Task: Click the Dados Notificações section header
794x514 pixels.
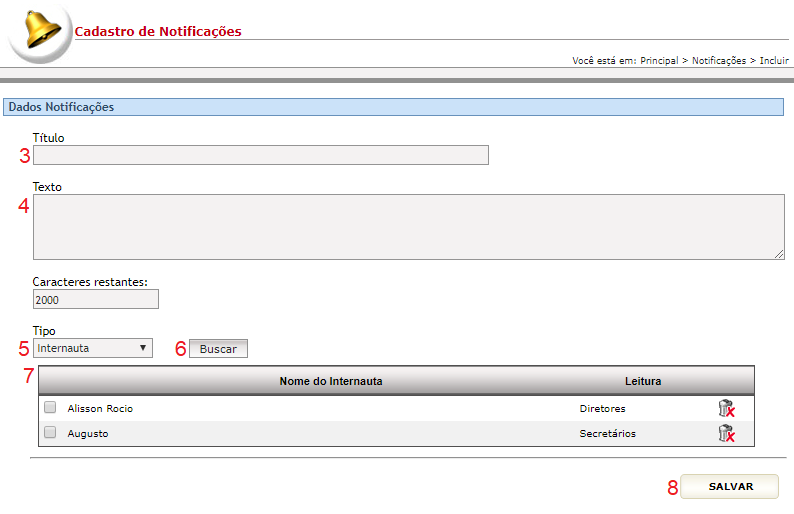Action: pyautogui.click(x=393, y=107)
